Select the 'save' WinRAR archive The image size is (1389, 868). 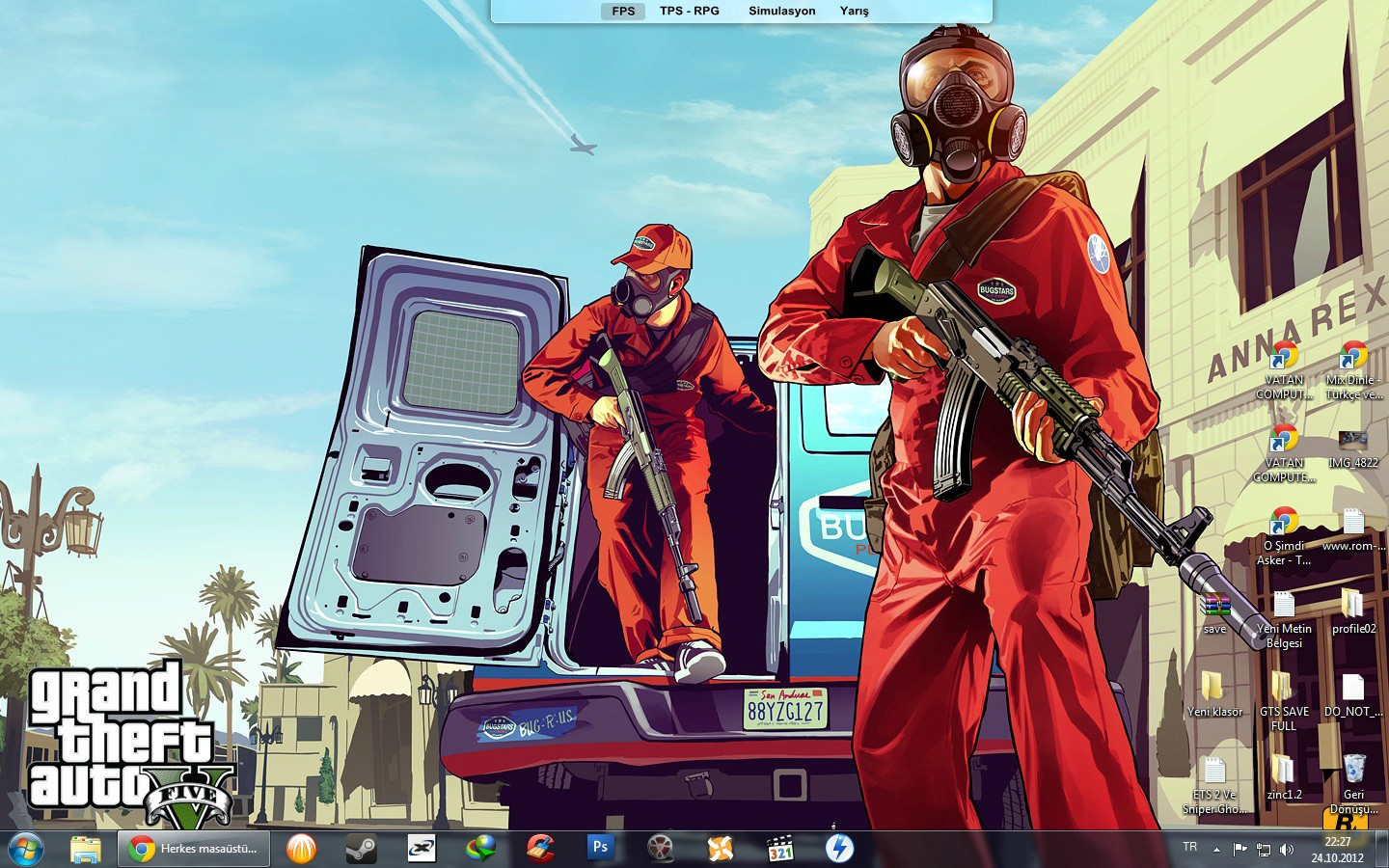[1215, 613]
